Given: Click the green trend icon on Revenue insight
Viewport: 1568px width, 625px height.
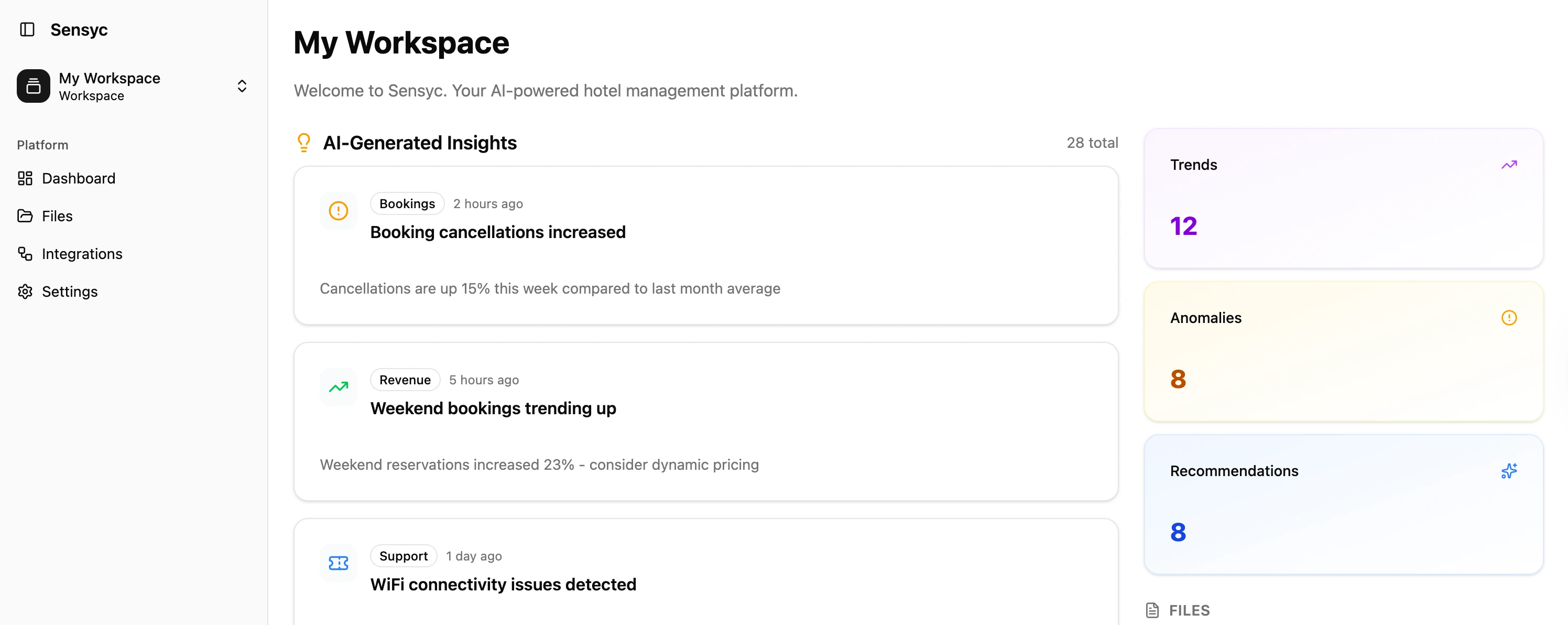Looking at the screenshot, I should pos(338,387).
